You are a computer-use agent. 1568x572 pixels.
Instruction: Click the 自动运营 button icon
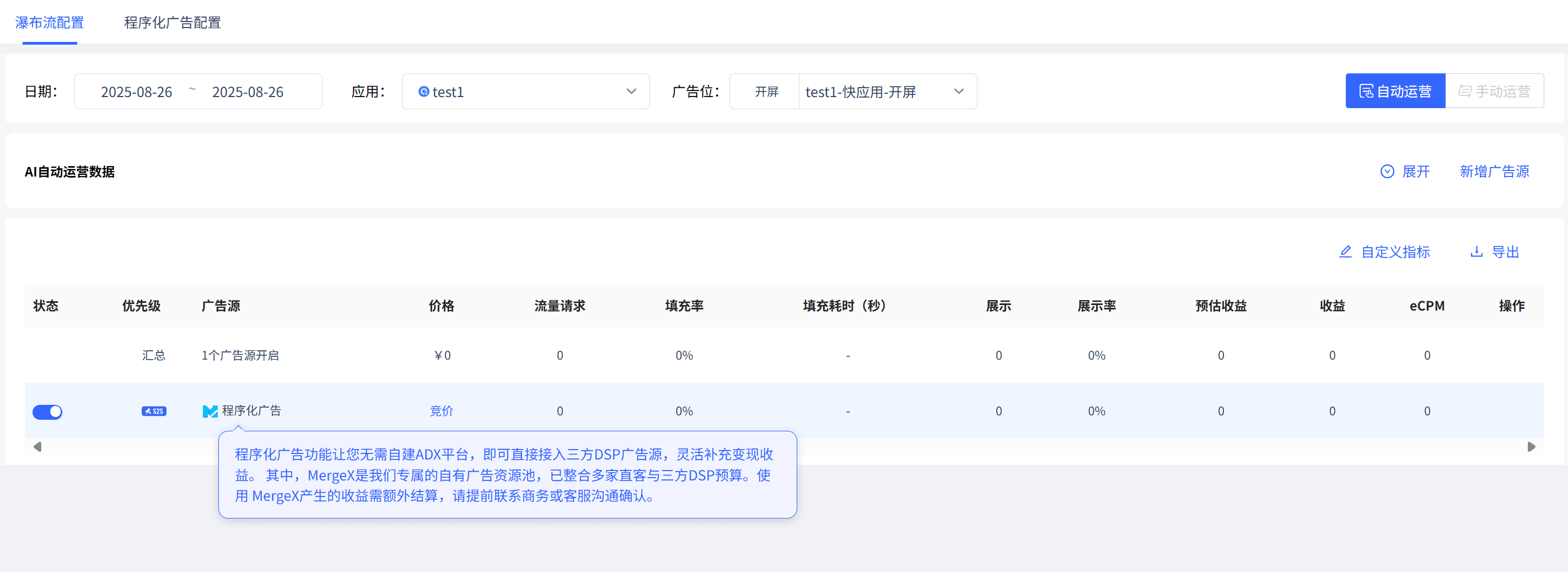1366,92
